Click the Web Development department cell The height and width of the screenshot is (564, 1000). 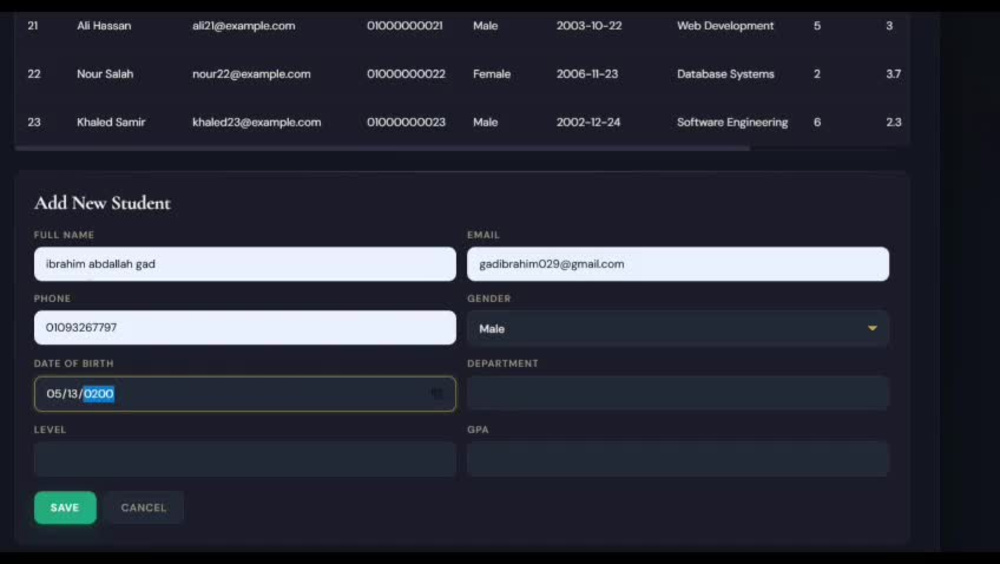pos(725,26)
